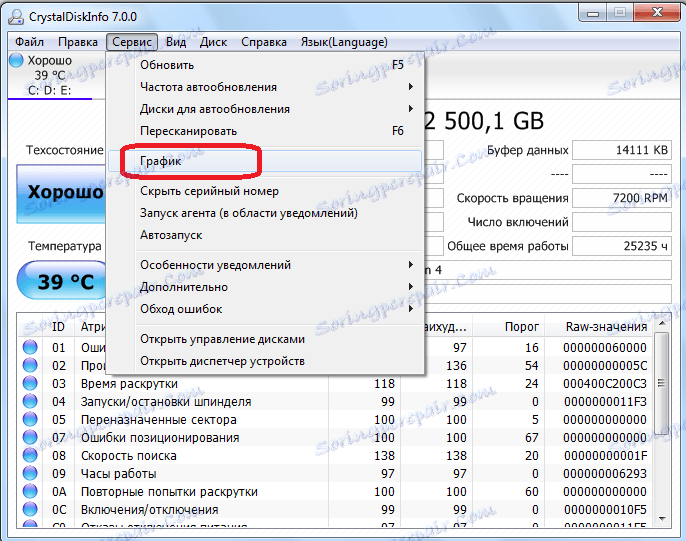Click the Буфер данных value field 14111 KB
Viewport: 686px width, 541px height.
click(622, 150)
